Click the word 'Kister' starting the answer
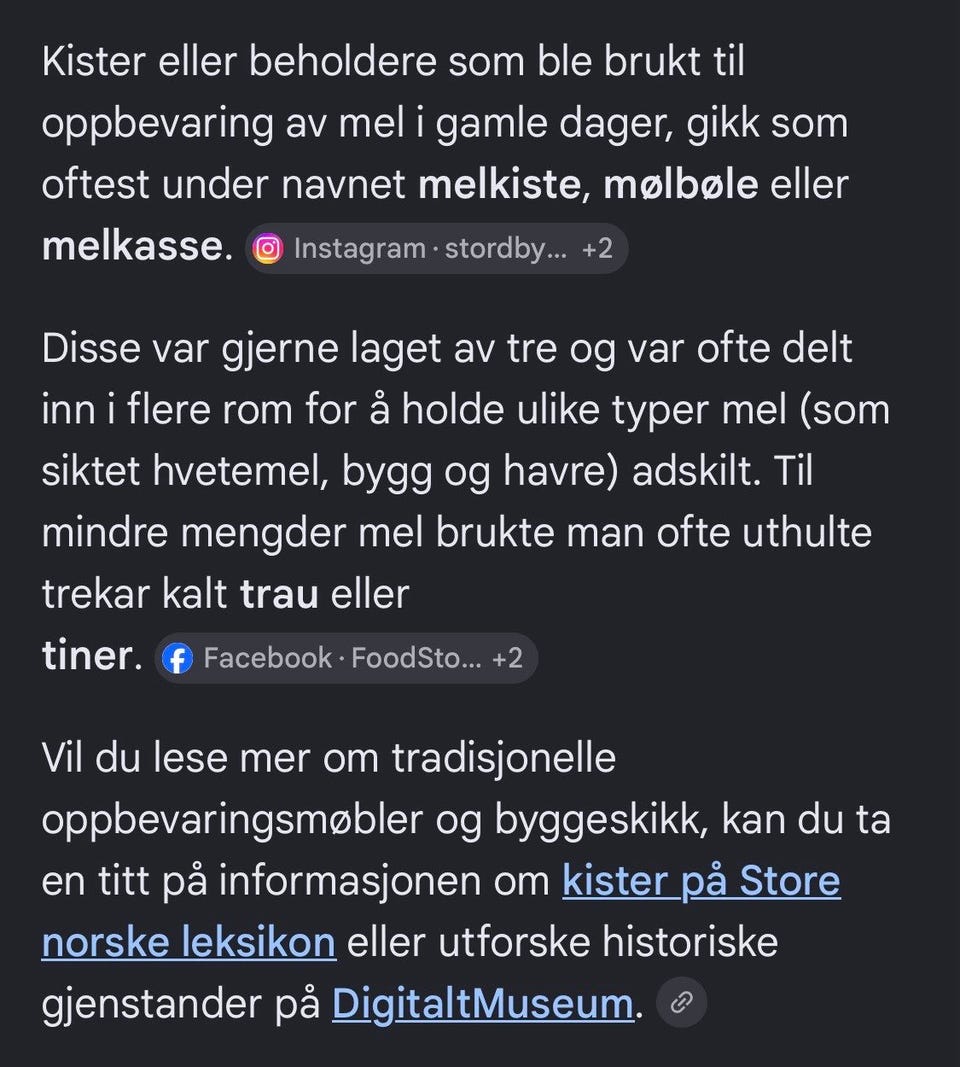The height and width of the screenshot is (1067, 960). pos(94,61)
